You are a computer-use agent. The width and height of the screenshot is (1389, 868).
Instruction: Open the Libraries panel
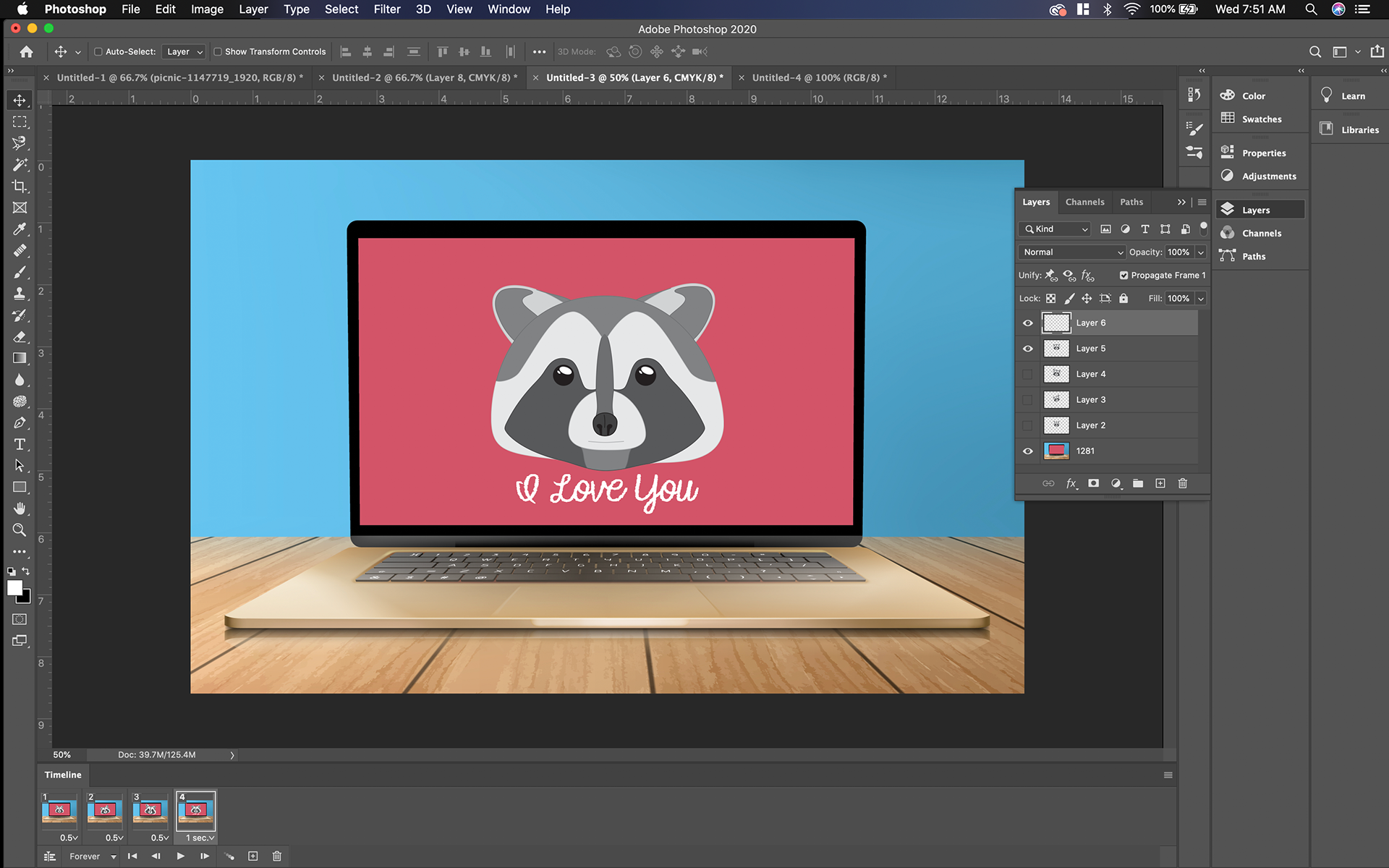click(x=1349, y=130)
